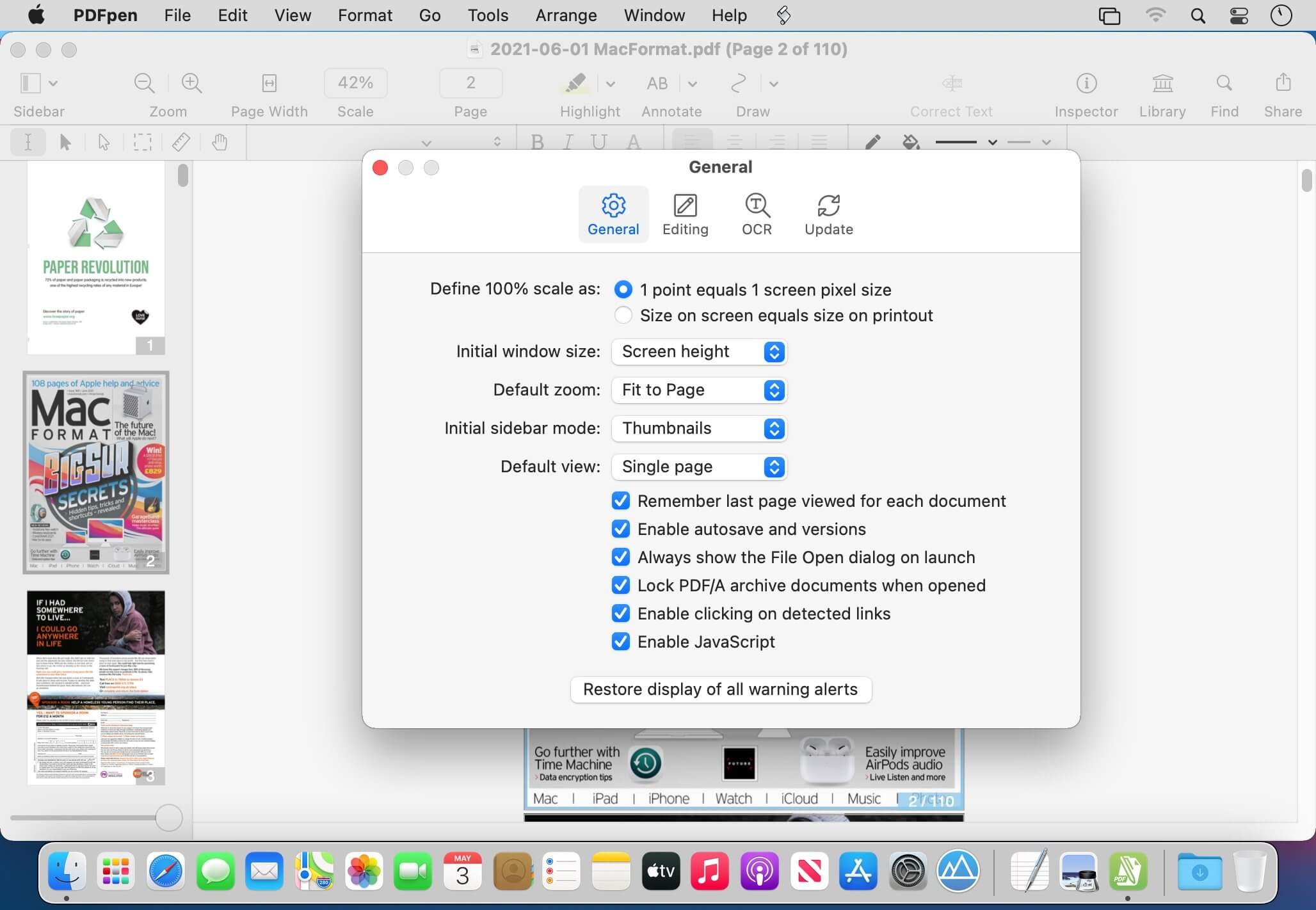The width and height of the screenshot is (1316, 910).
Task: Open the Arrange menu
Action: coord(566,15)
